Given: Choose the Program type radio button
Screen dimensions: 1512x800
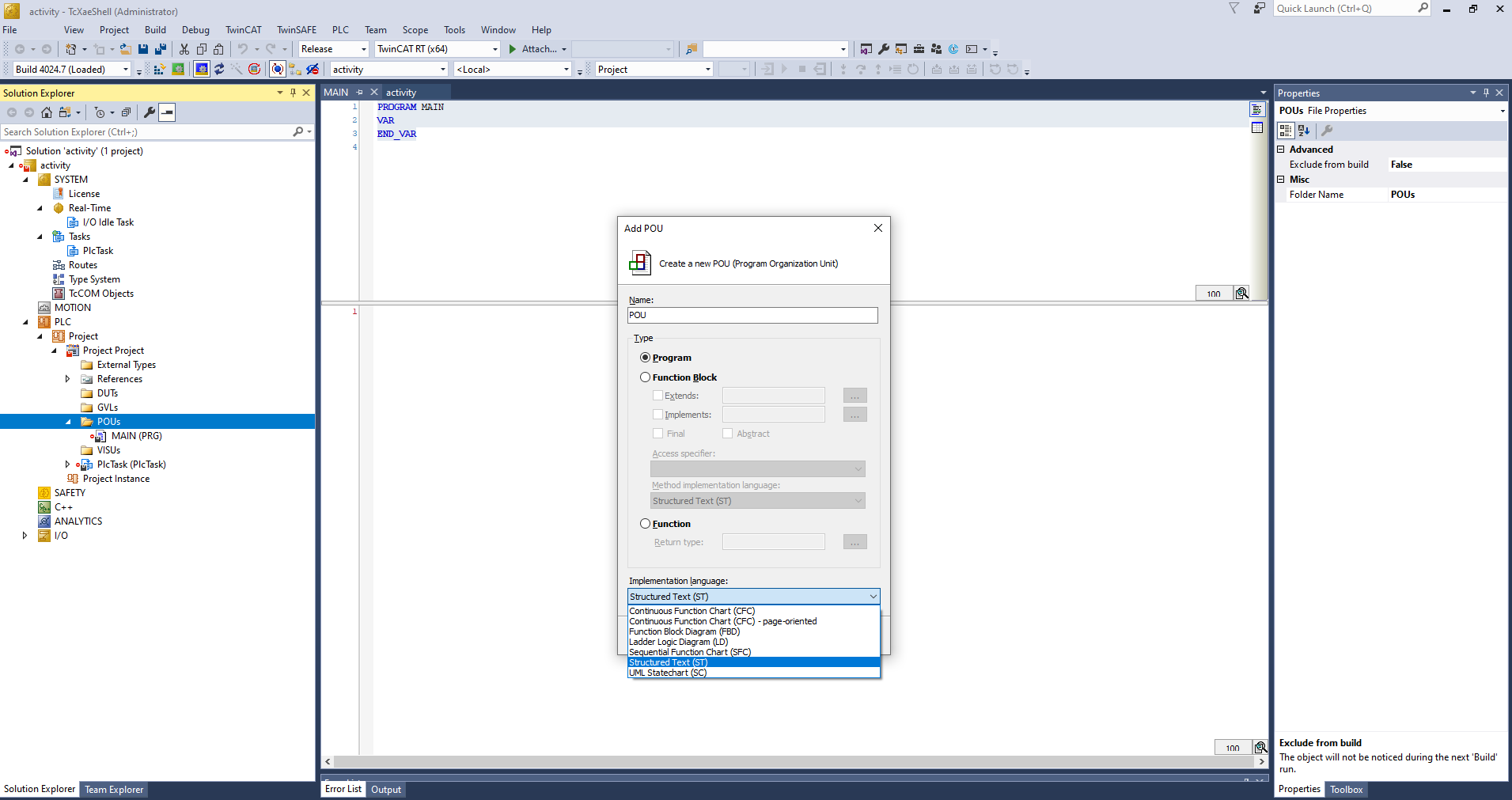Looking at the screenshot, I should click(x=646, y=358).
